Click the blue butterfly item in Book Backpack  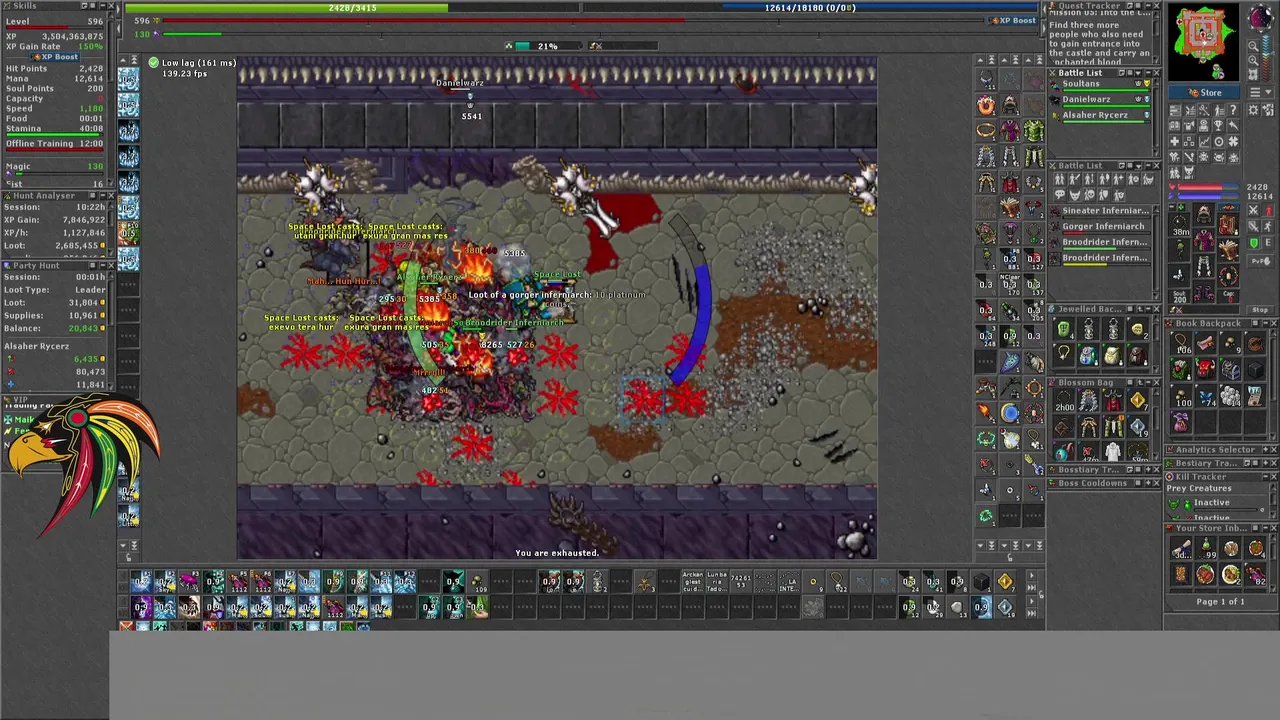[x=1205, y=395]
